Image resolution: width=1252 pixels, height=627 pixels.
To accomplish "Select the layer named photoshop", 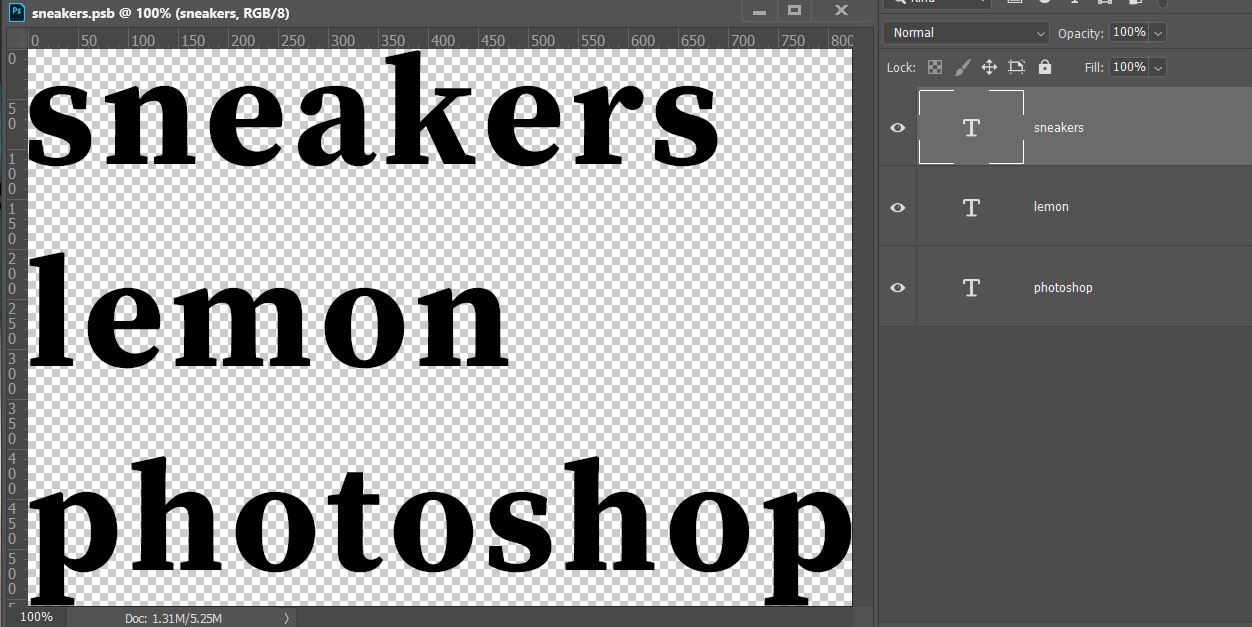I will click(x=1063, y=288).
